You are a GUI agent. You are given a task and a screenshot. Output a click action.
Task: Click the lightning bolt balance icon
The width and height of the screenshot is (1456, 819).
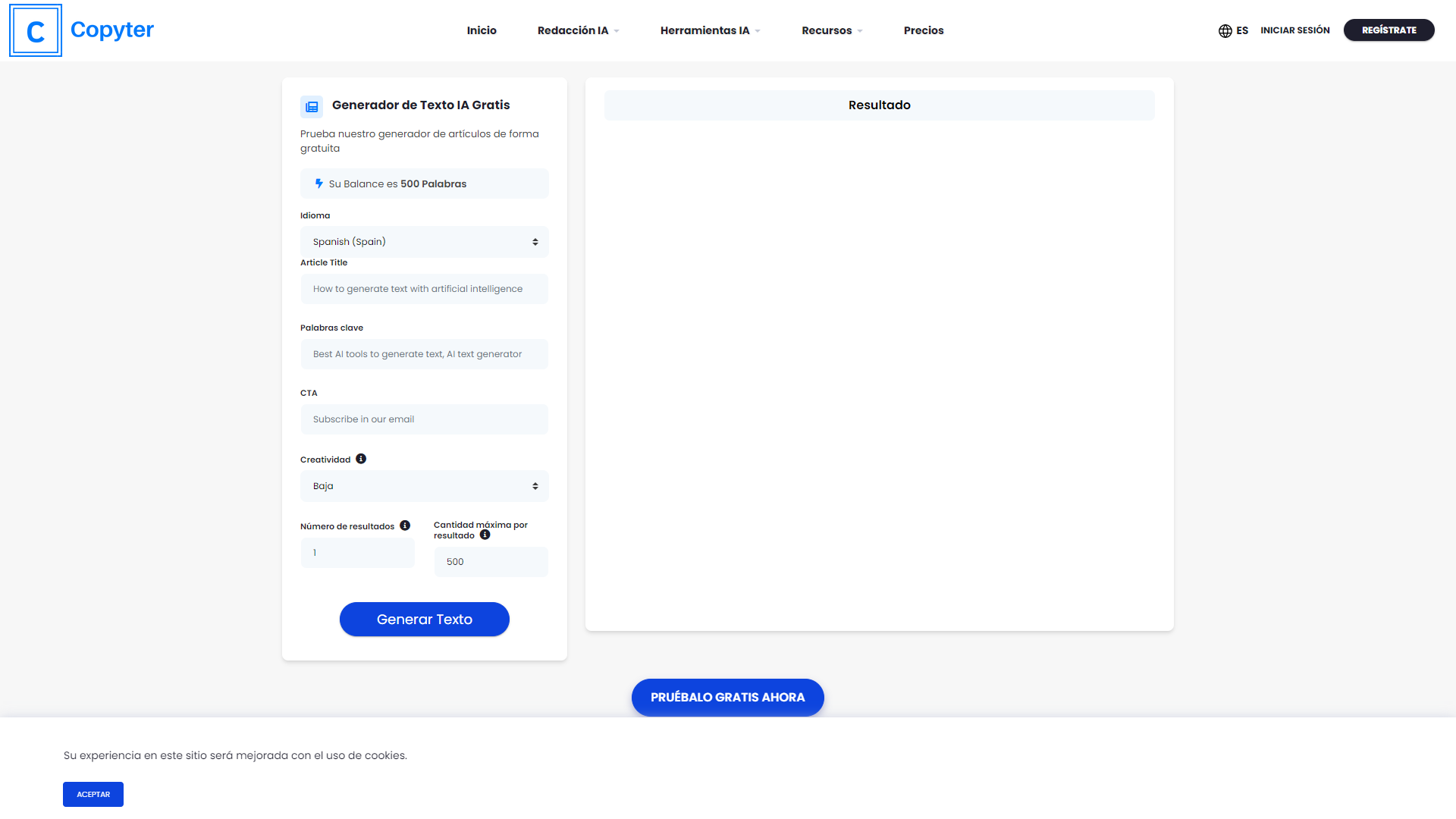coord(319,184)
